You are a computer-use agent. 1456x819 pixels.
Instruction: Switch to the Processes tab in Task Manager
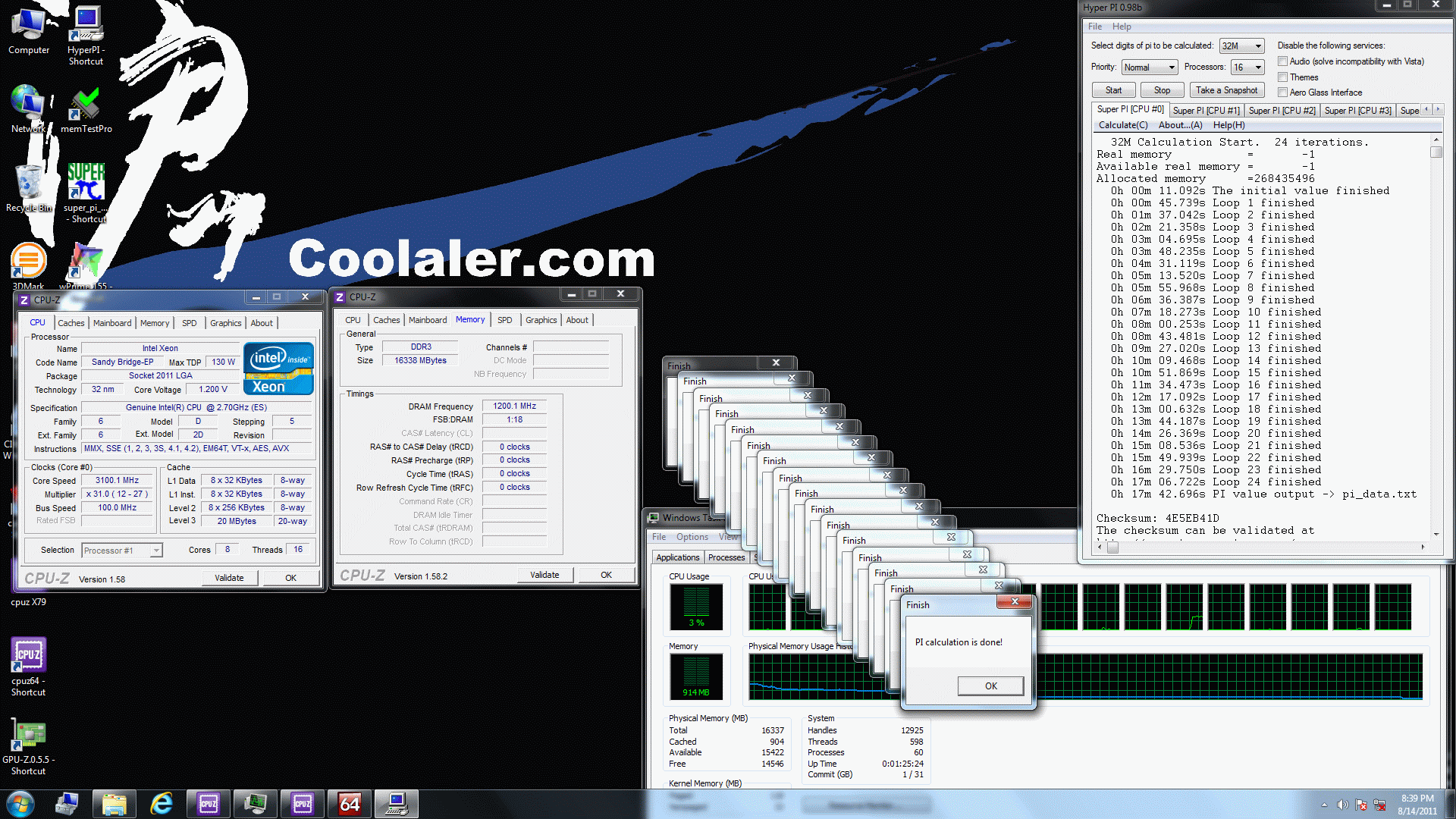pos(726,557)
